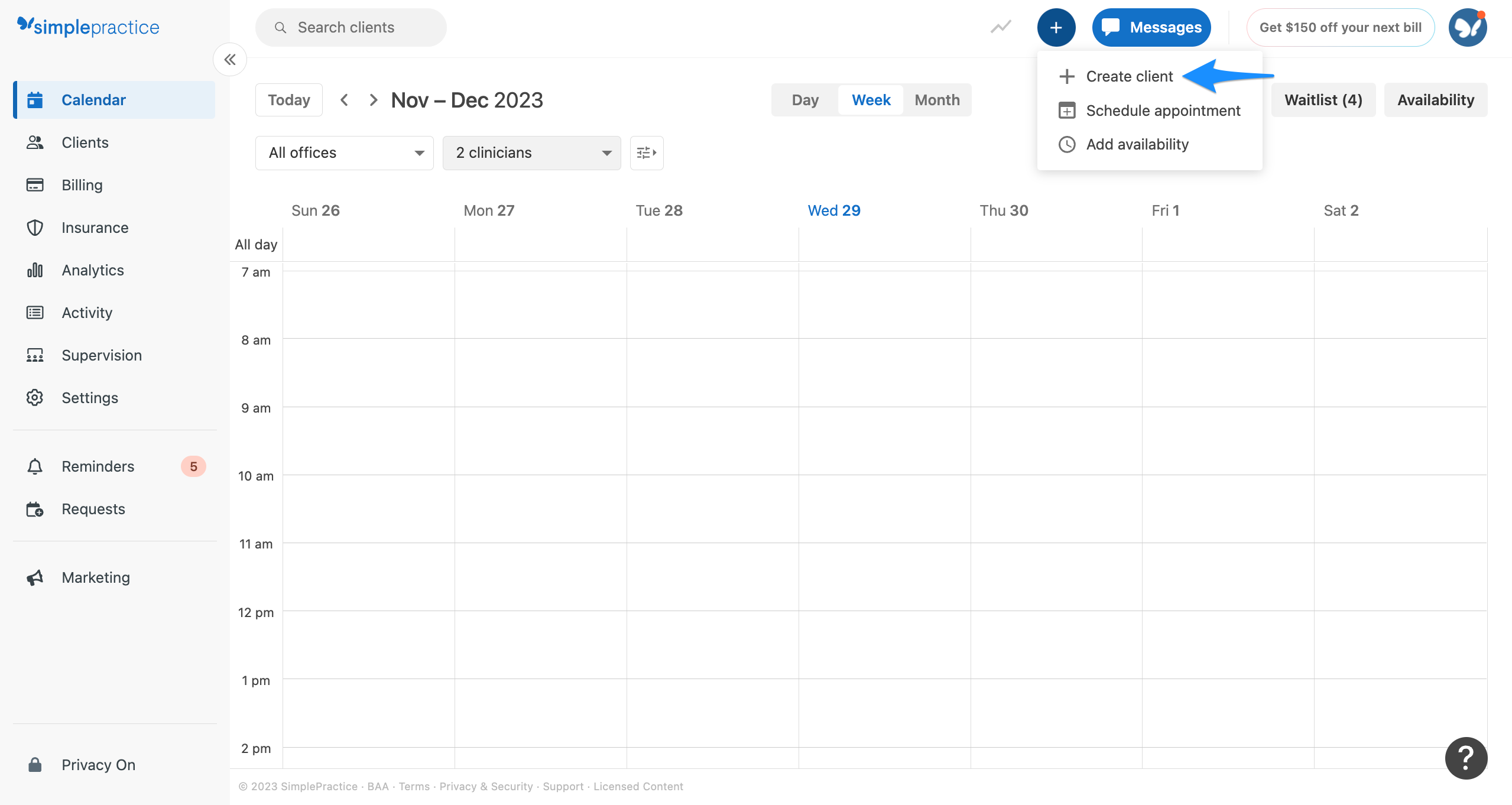The height and width of the screenshot is (805, 1512).
Task: Open the BAA footer link
Action: [378, 786]
